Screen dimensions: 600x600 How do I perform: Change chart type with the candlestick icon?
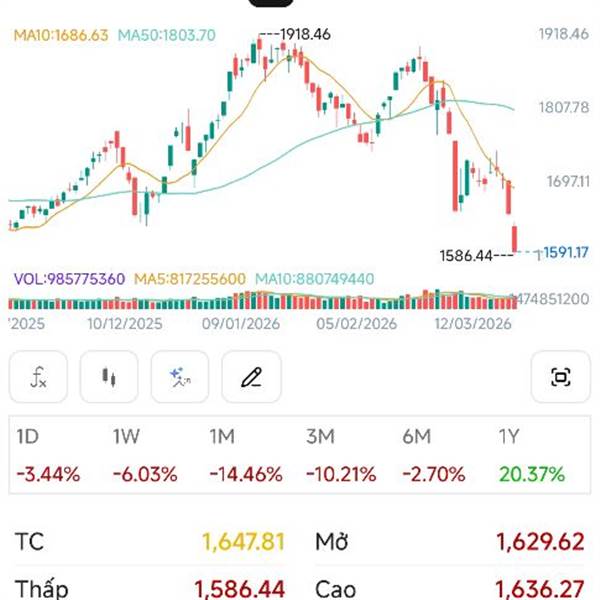click(110, 377)
